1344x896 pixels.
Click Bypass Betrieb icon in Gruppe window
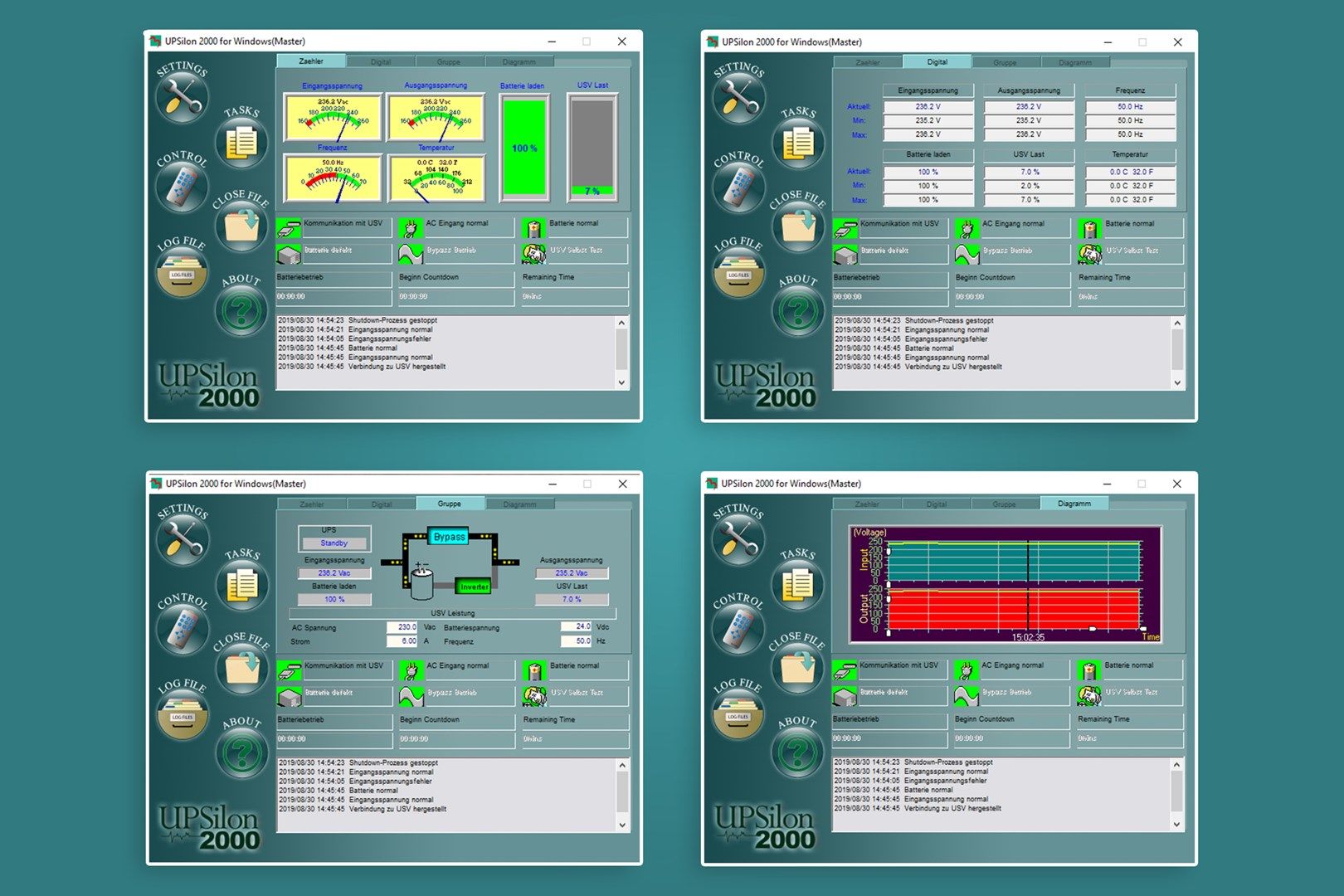tap(411, 696)
